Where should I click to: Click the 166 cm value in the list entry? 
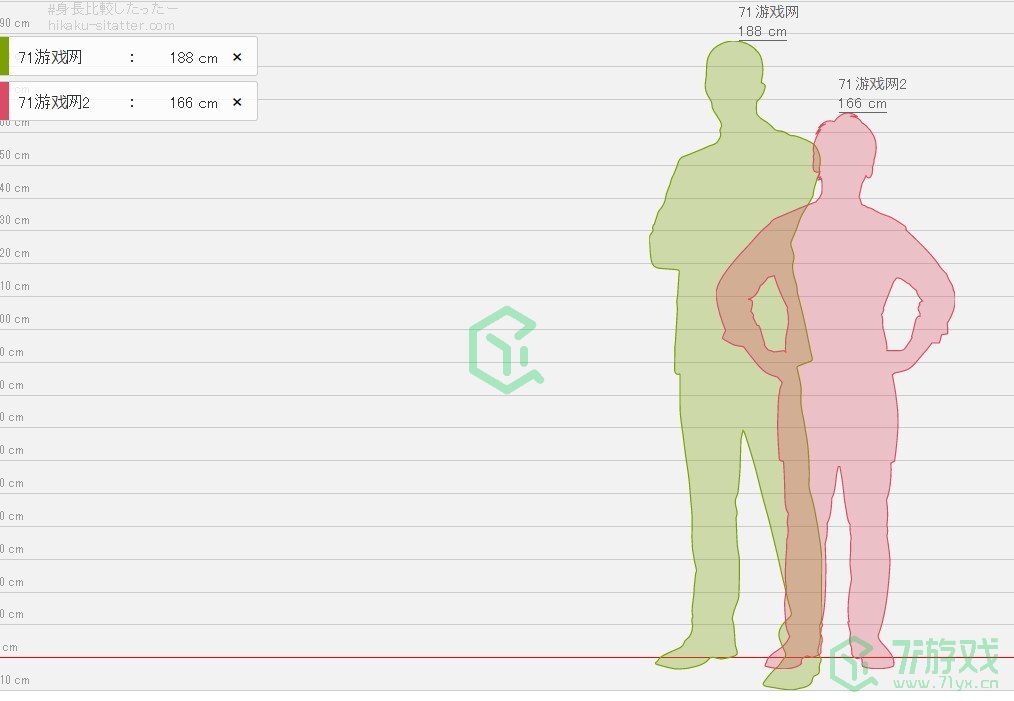[x=193, y=103]
